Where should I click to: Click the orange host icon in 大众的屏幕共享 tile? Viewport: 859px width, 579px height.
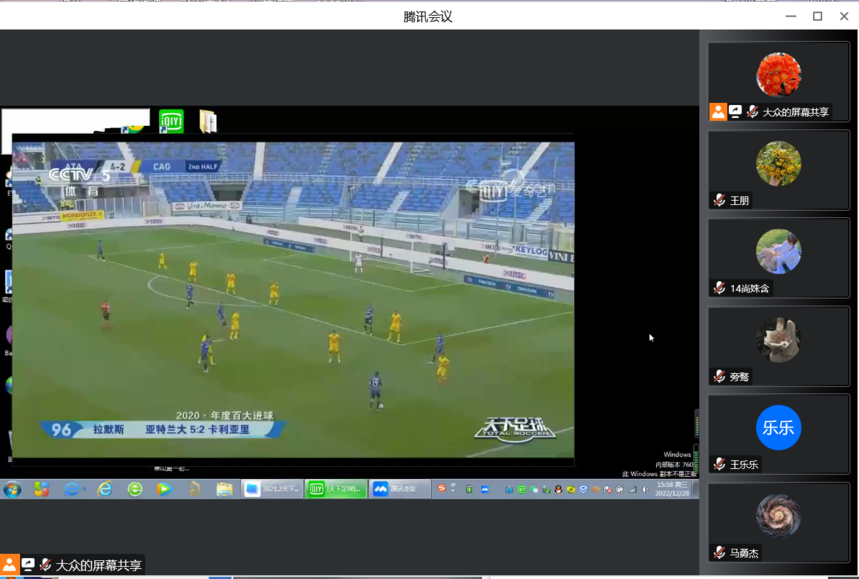[x=718, y=112]
